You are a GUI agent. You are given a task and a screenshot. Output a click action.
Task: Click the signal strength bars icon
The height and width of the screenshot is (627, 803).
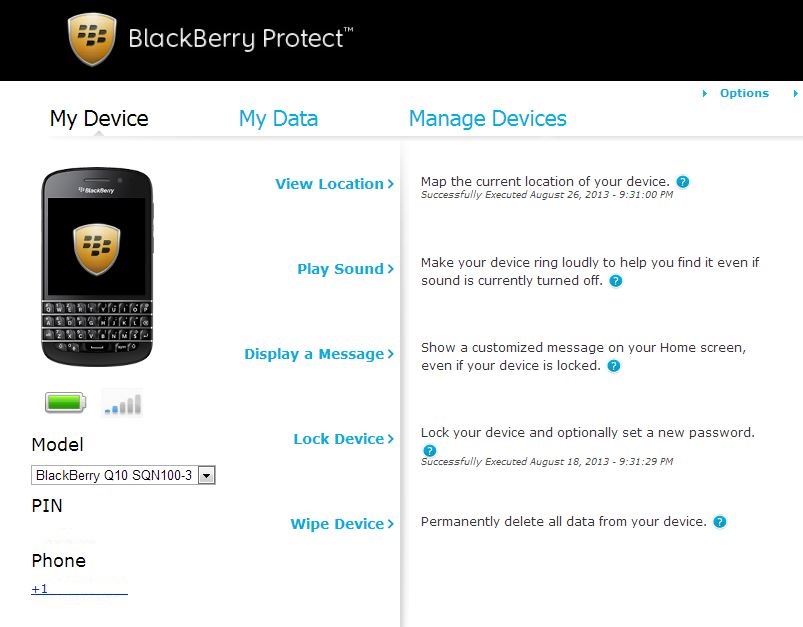point(122,402)
